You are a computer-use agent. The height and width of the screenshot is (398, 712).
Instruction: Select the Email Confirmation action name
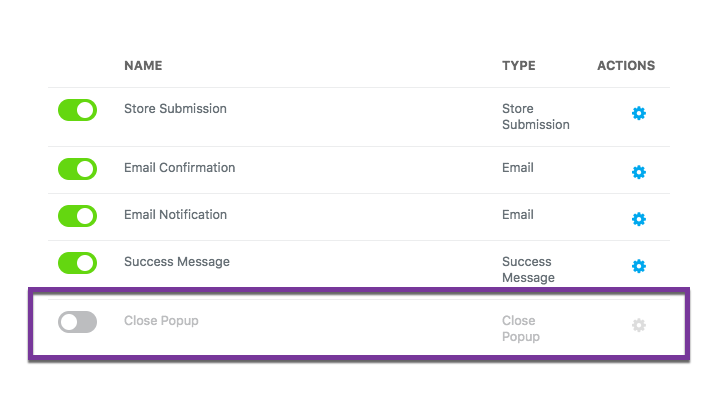coord(179,168)
